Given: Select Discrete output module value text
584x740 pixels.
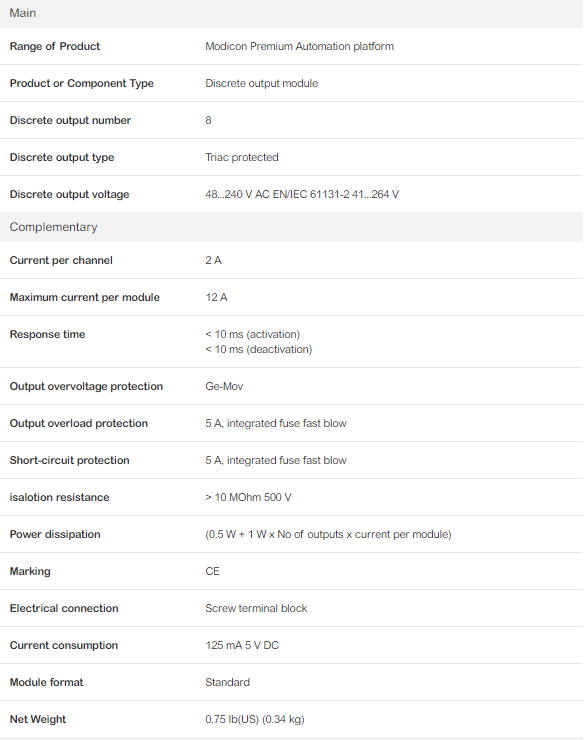Looking at the screenshot, I should [x=262, y=84].
